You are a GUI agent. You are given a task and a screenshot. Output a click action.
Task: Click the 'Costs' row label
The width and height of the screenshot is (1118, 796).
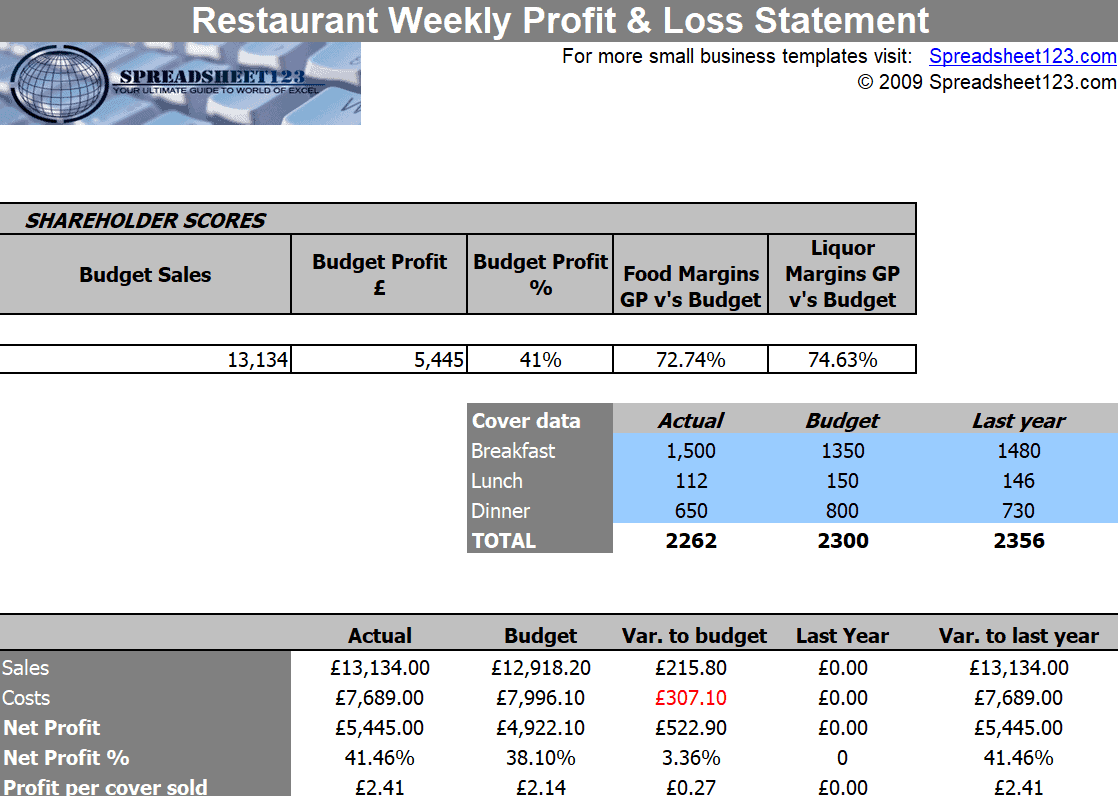pos(26,698)
